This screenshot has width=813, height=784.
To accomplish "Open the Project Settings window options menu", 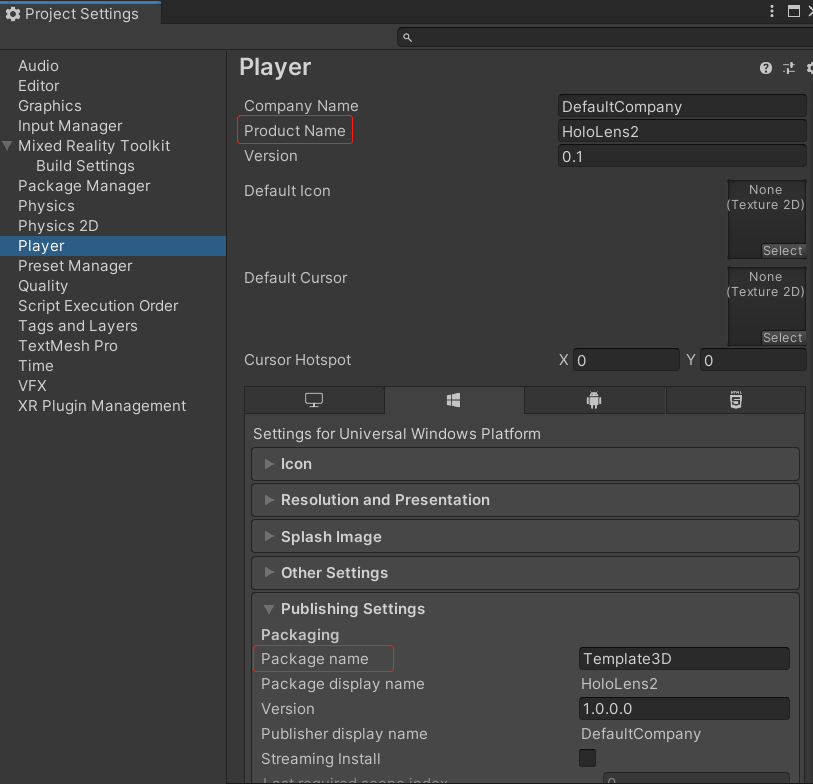I will 772,12.
